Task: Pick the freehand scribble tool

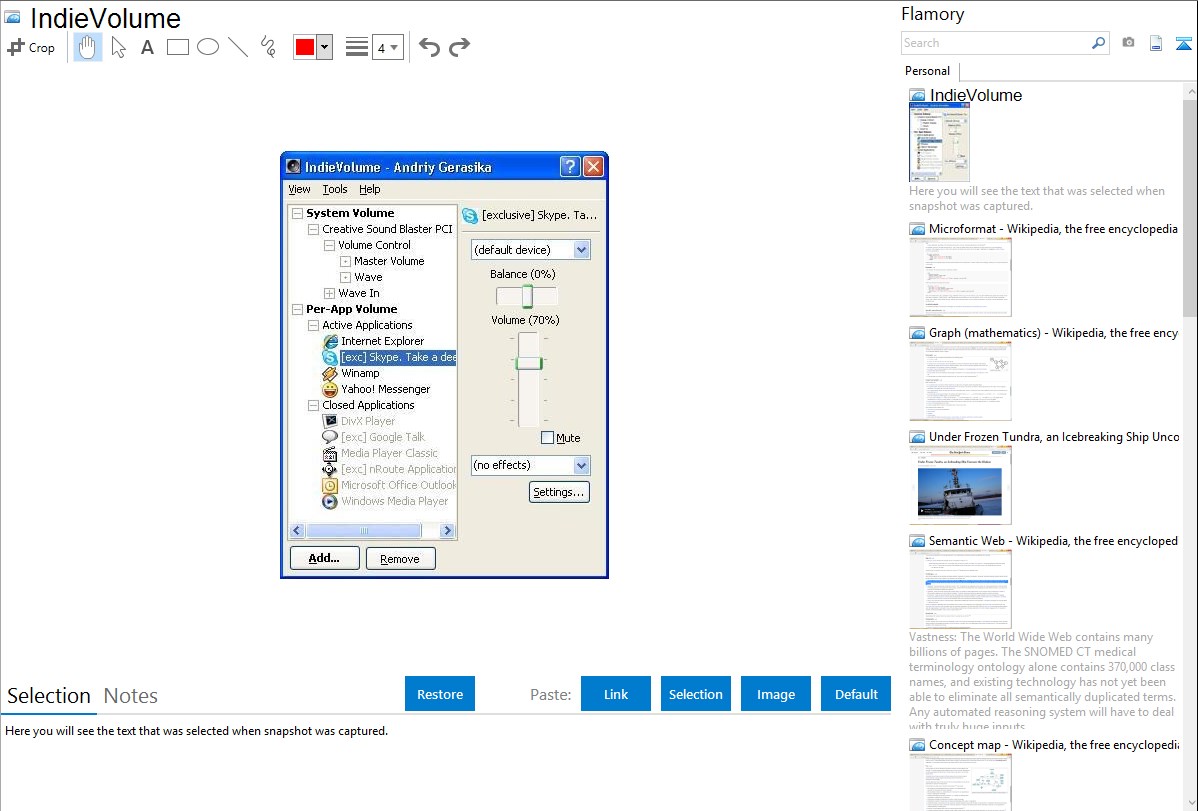Action: tap(268, 47)
